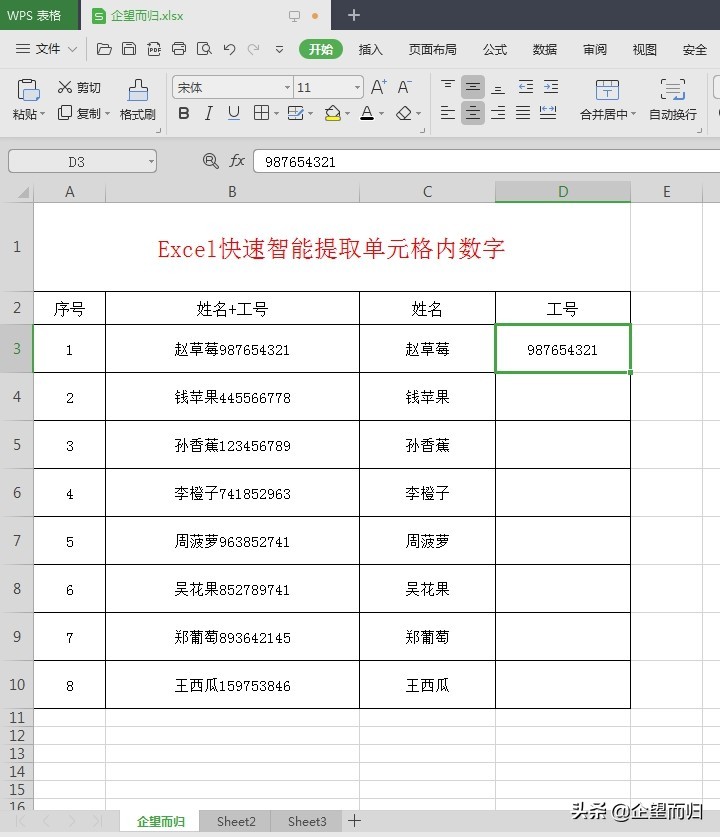
Task: Click the fx insert function icon
Action: 237,161
